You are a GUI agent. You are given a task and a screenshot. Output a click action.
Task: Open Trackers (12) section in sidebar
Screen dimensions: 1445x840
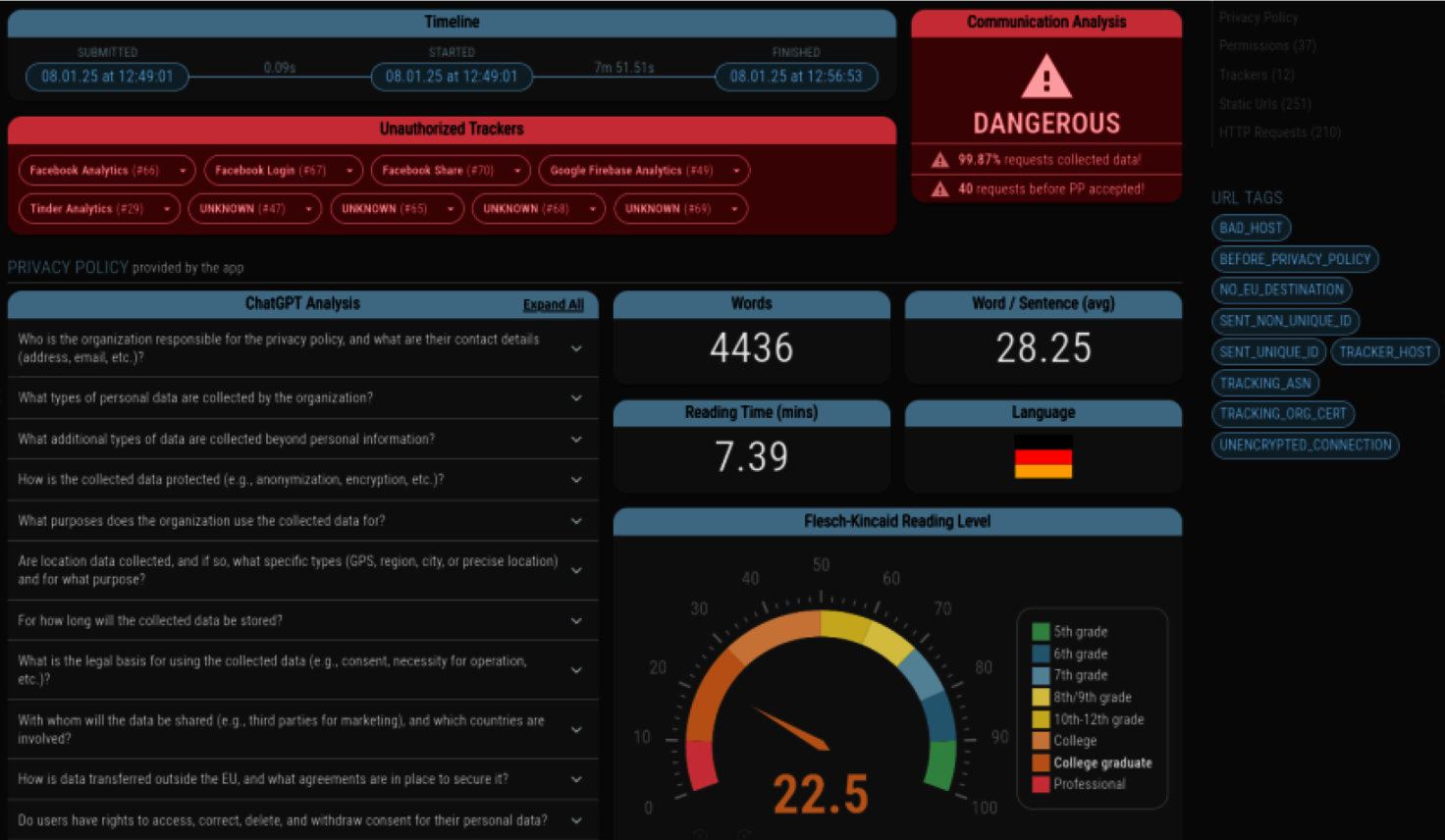coord(1256,75)
